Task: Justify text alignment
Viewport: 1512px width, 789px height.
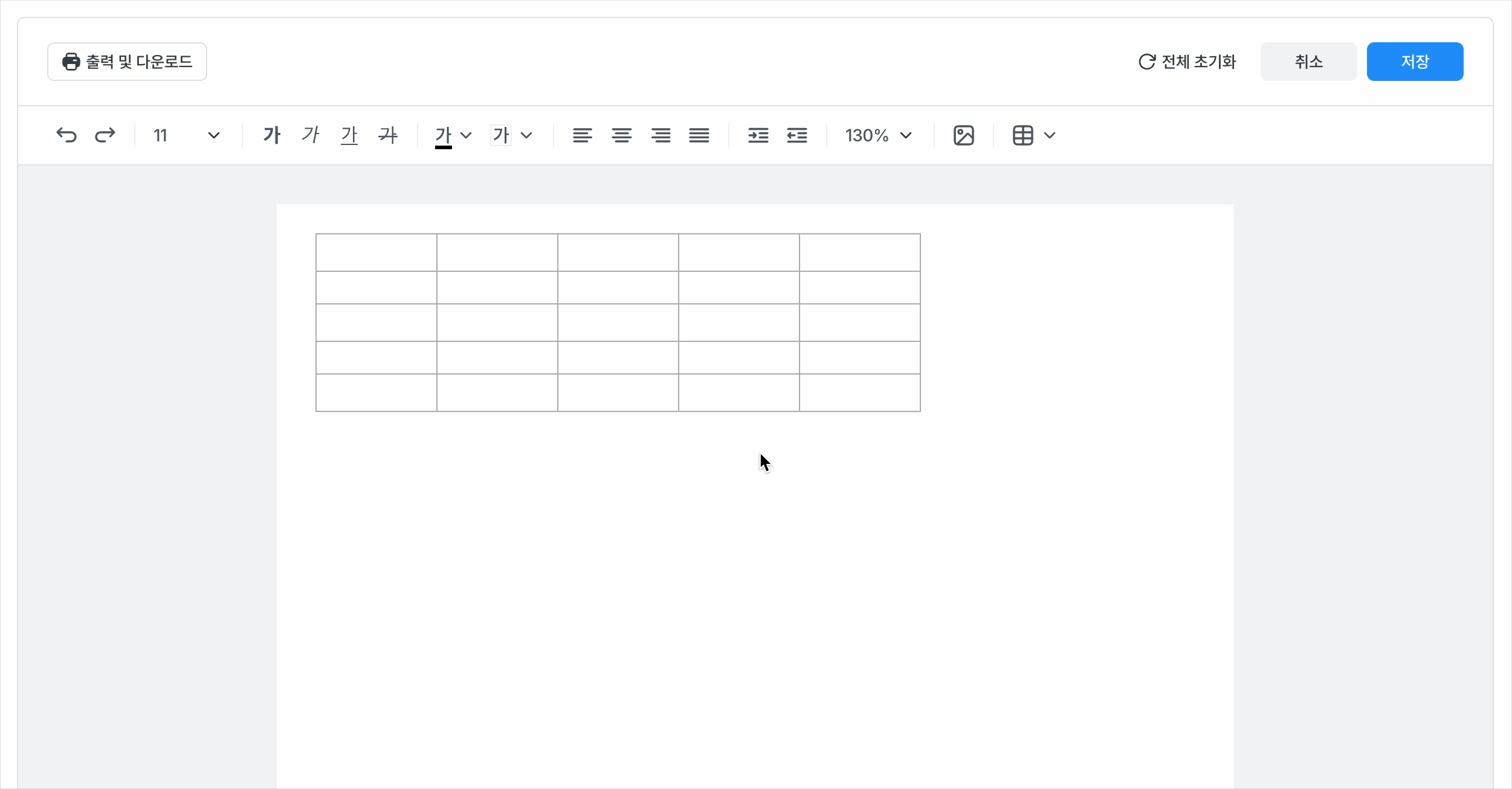Action: 699,135
